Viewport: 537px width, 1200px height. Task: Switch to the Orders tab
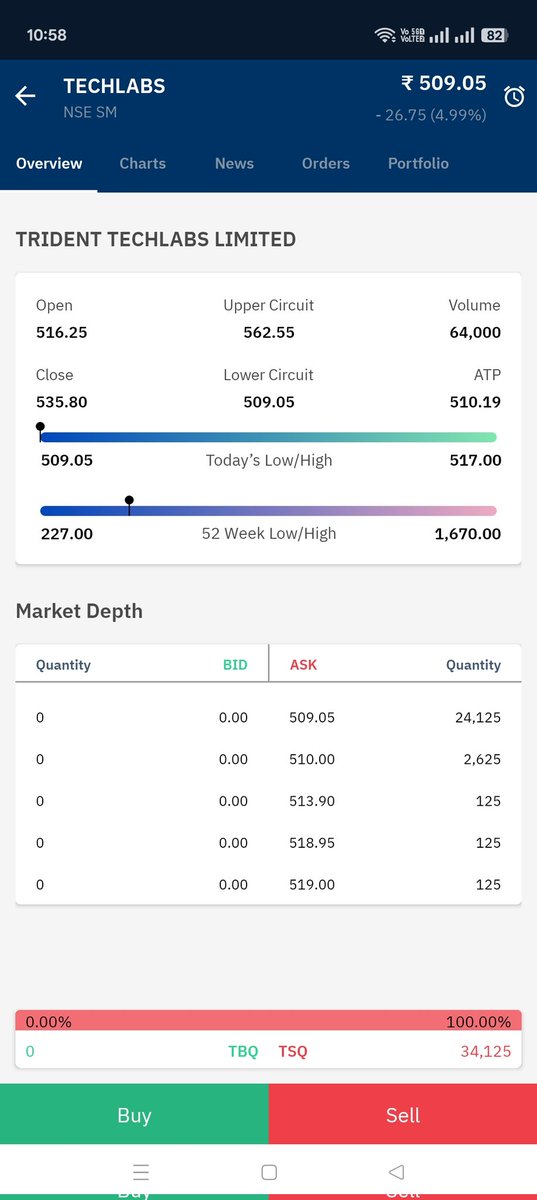click(326, 163)
